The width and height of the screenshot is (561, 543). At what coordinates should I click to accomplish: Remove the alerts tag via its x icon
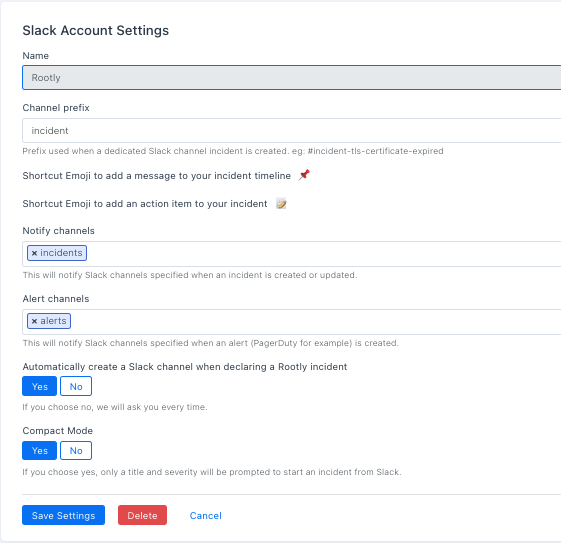click(34, 321)
